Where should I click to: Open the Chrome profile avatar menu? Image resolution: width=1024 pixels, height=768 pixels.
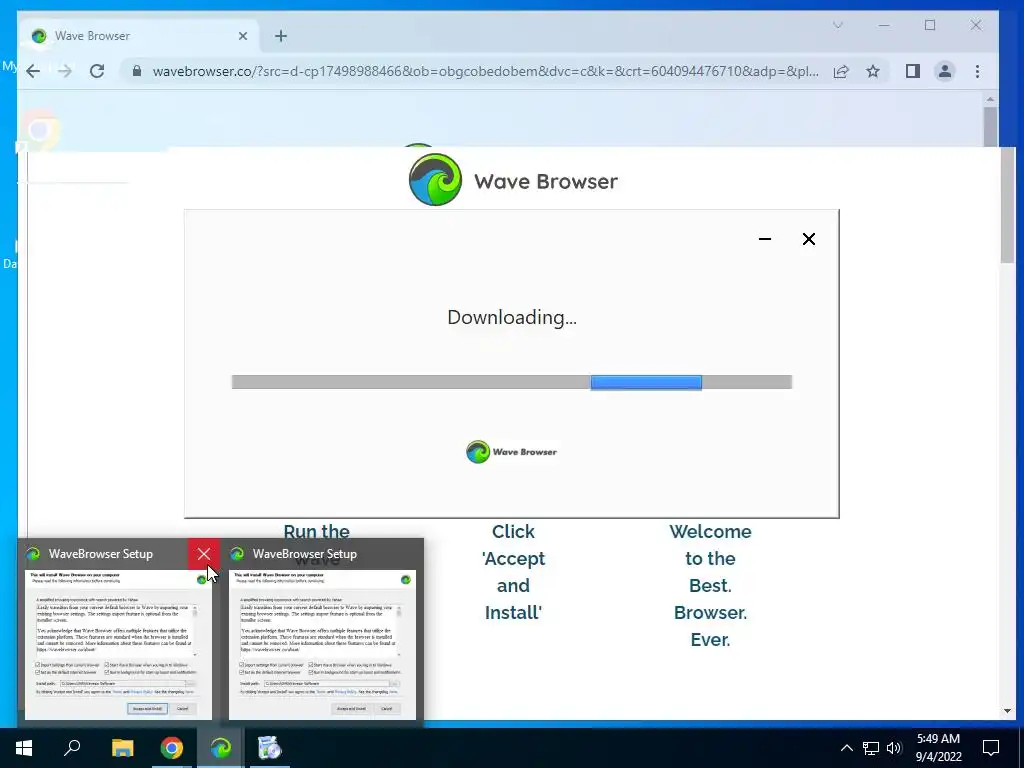945,71
